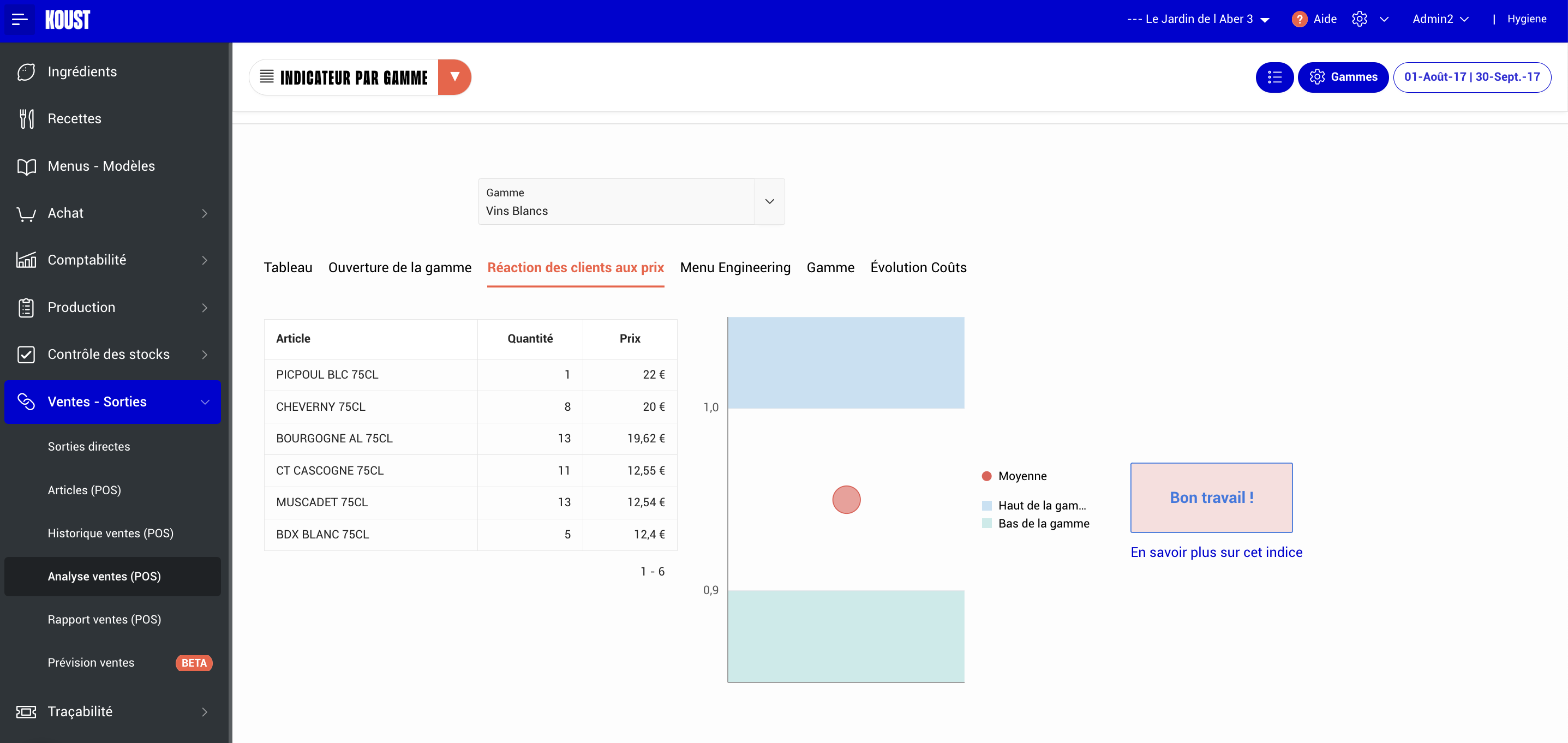Click the Menus - Modèles book icon

(26, 166)
